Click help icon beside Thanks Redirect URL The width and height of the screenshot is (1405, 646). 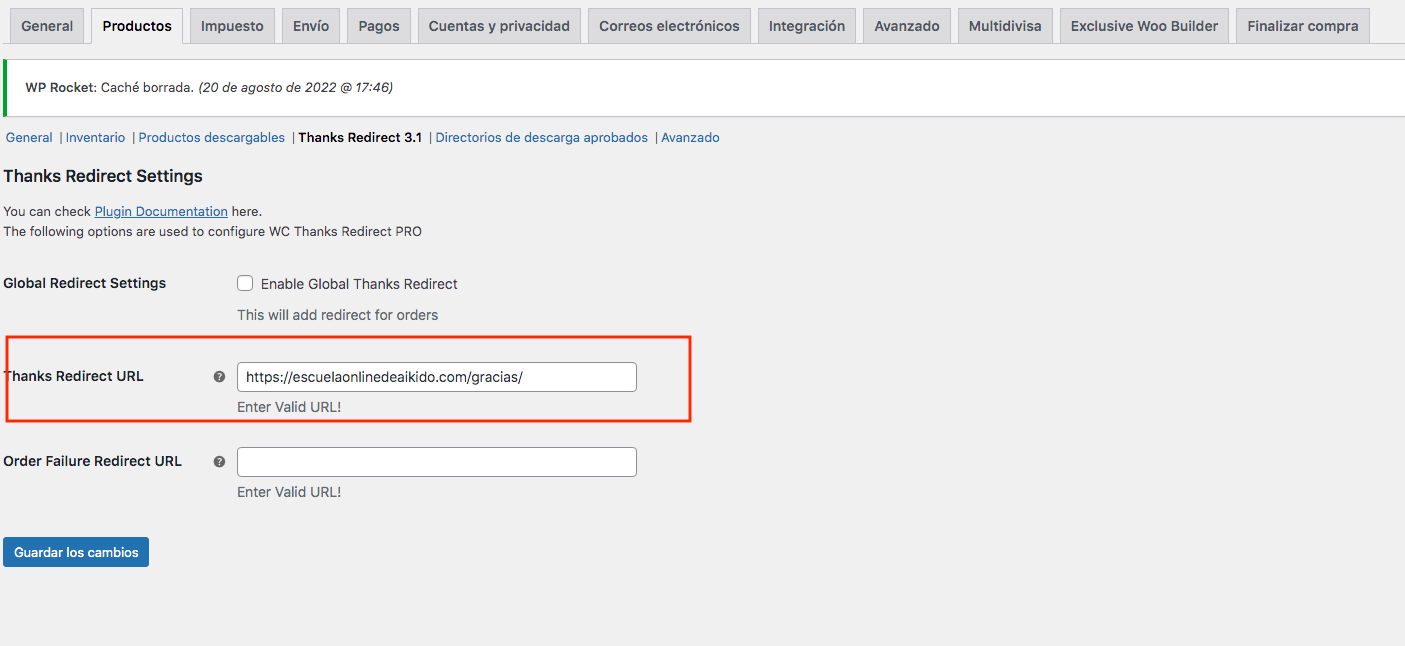(x=219, y=377)
